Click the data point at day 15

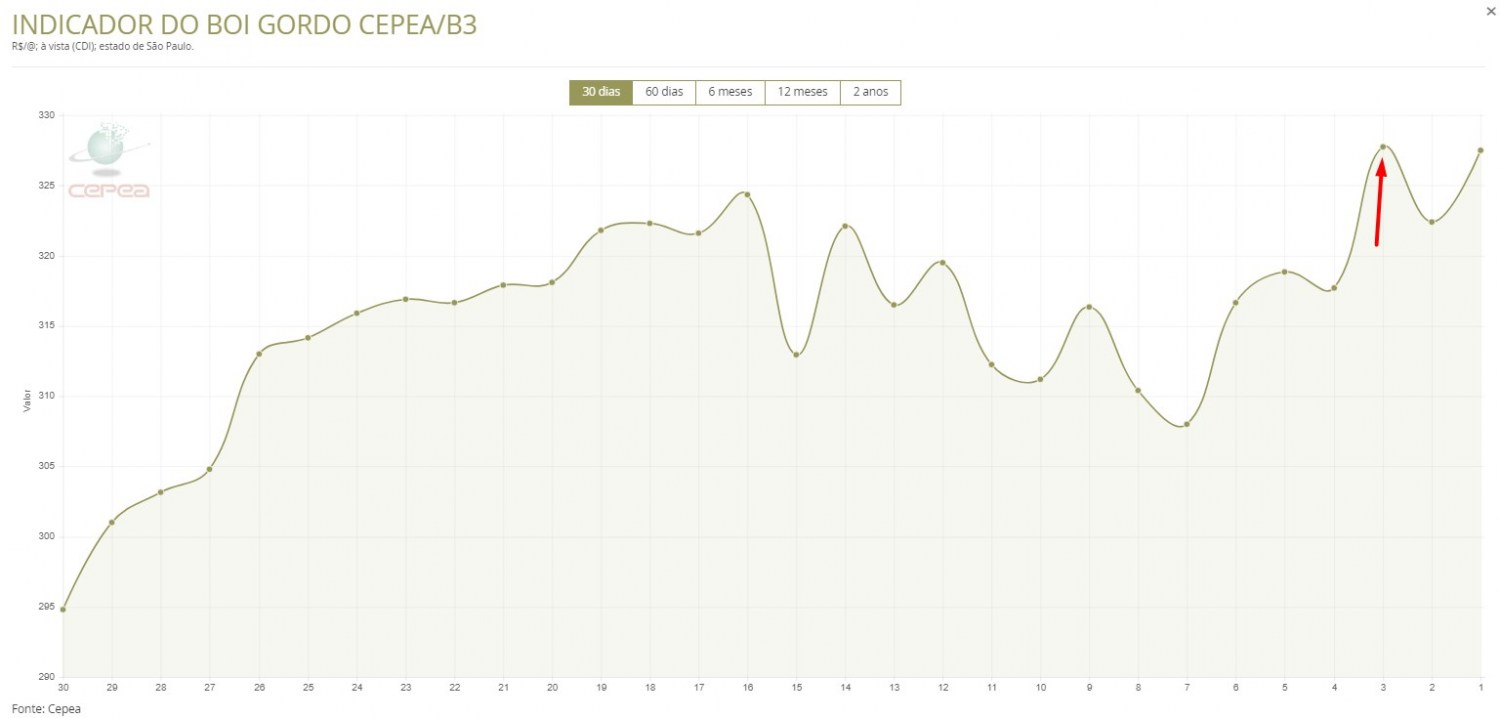(796, 354)
